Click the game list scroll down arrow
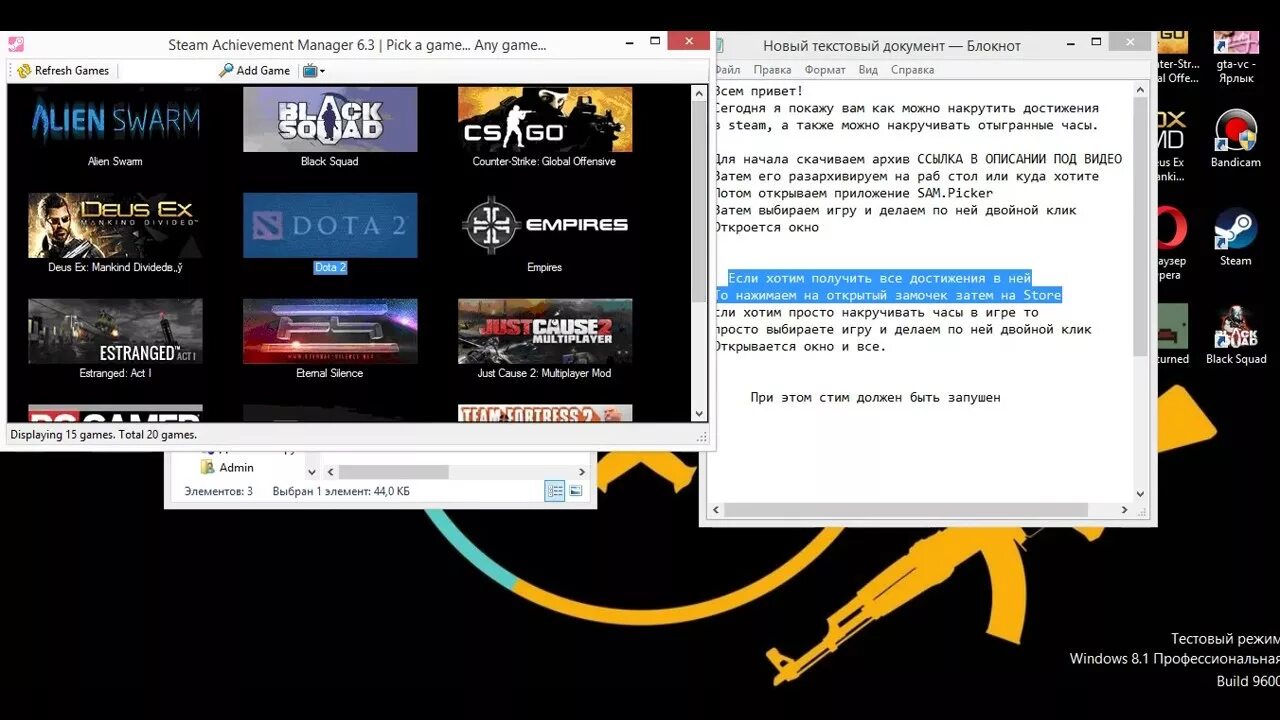 tap(699, 413)
